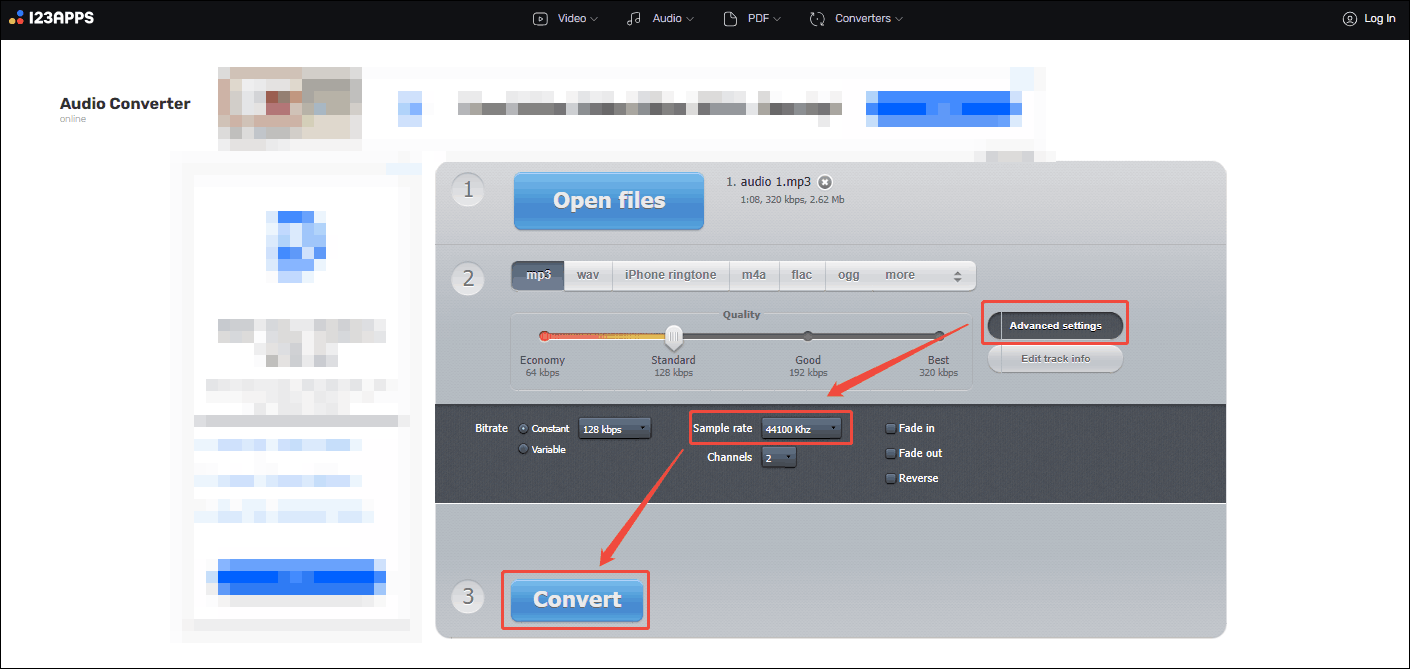This screenshot has width=1410, height=669.
Task: Select the wav format tab
Action: tap(588, 275)
